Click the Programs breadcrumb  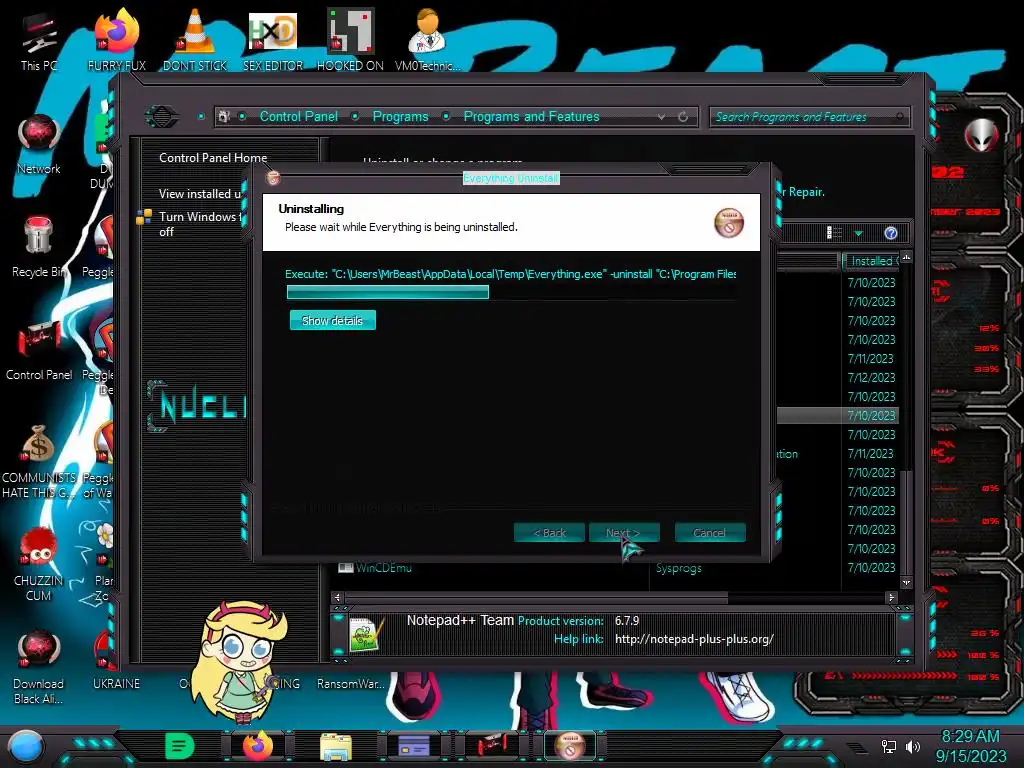[400, 116]
